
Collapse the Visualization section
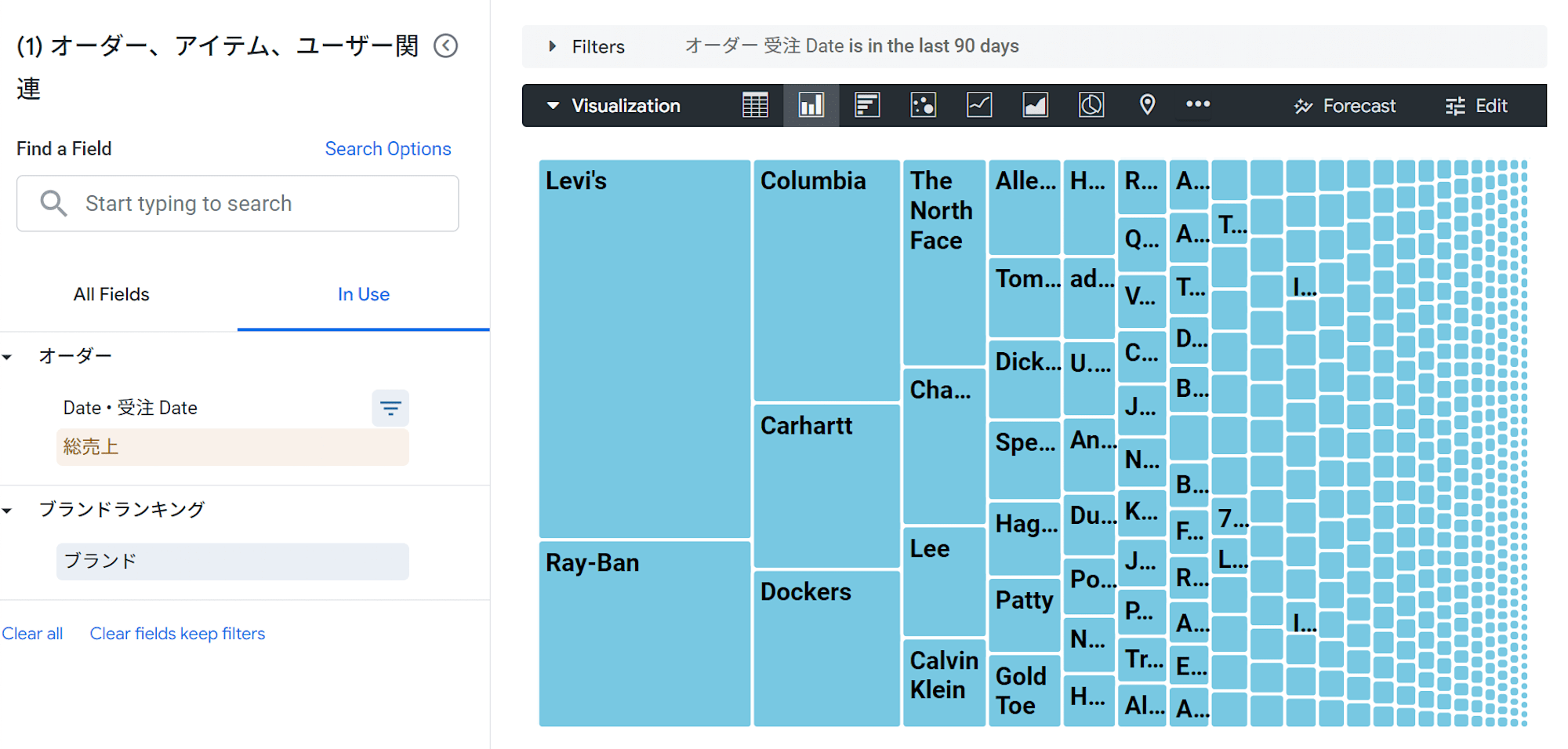[x=553, y=106]
